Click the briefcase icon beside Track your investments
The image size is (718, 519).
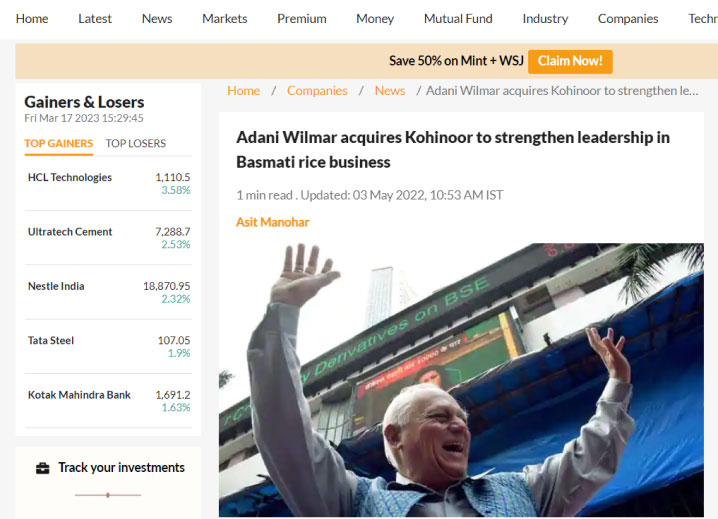pyautogui.click(x=43, y=468)
